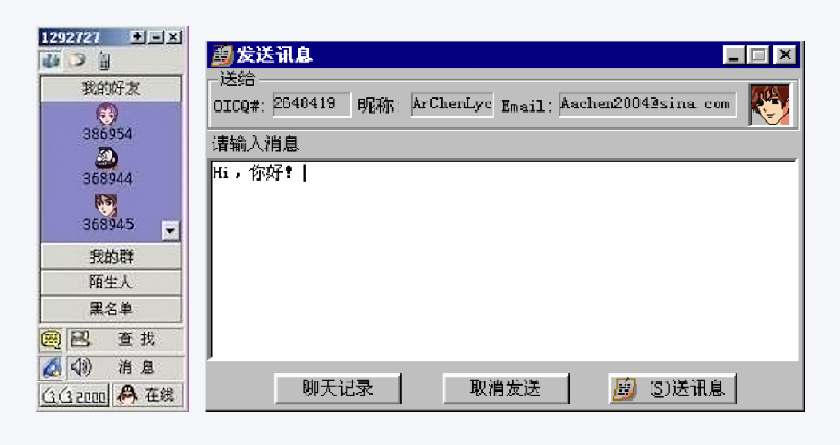Click the mobile phone icon in toolbar
The height and width of the screenshot is (445, 840).
(x=104, y=61)
